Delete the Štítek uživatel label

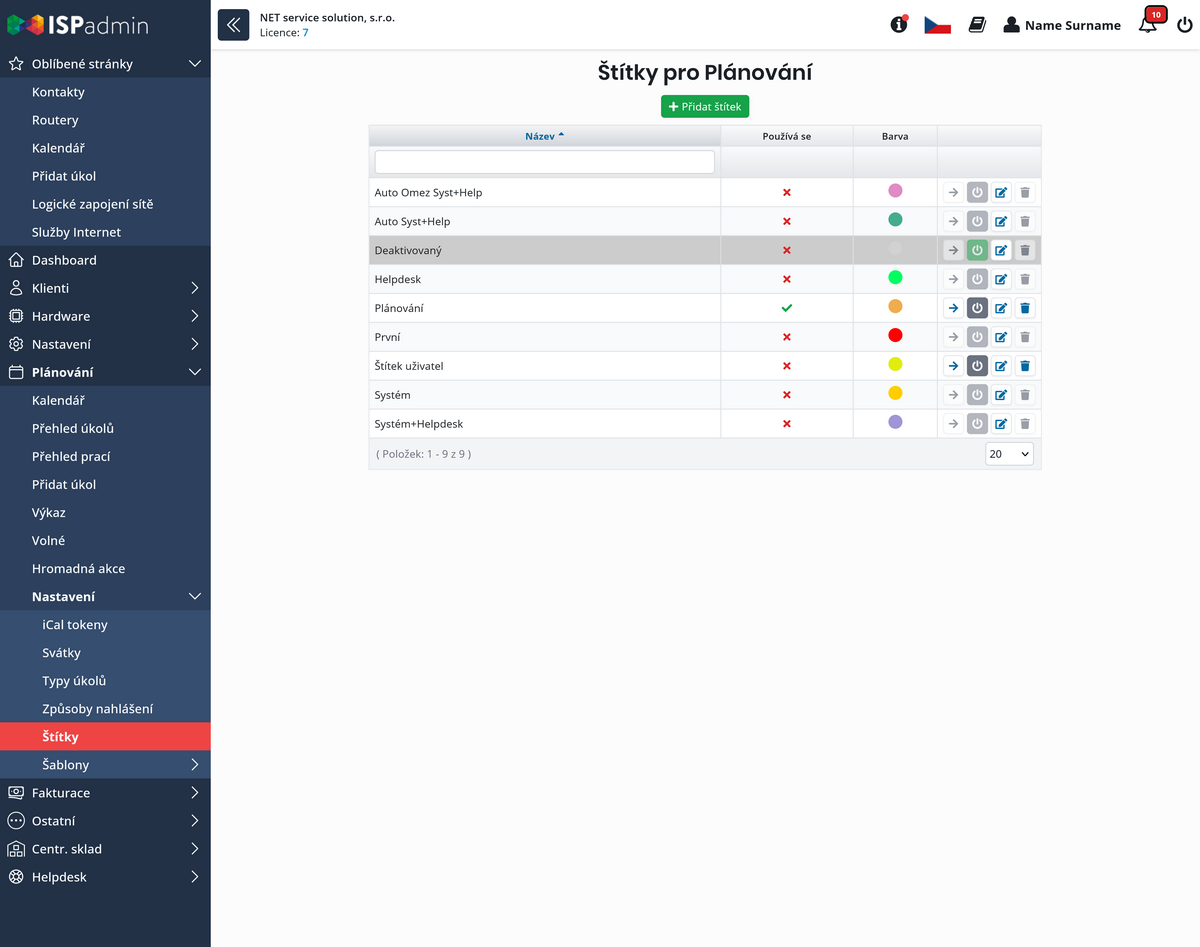(x=1025, y=366)
